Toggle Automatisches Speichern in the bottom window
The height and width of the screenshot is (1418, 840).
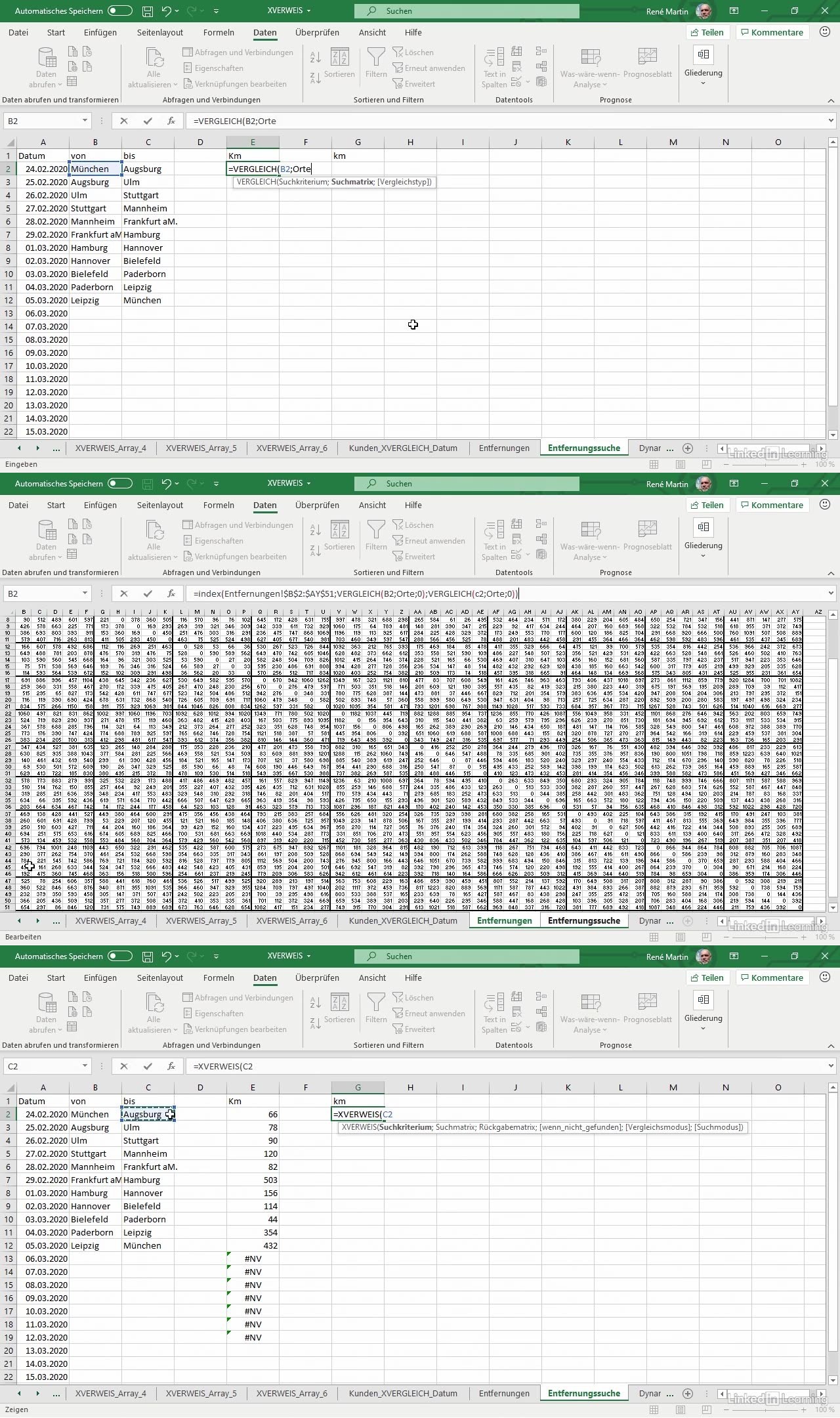tap(120, 956)
